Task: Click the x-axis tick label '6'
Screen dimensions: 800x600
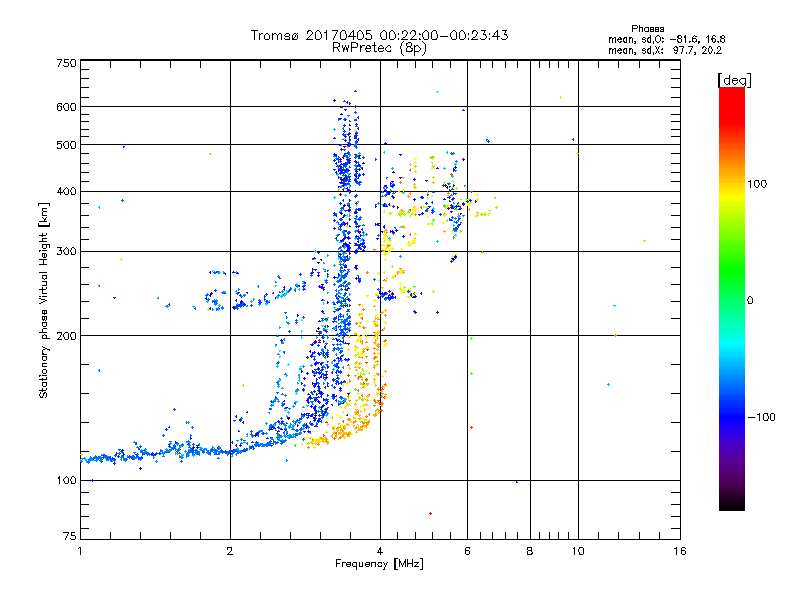Action: click(x=467, y=551)
